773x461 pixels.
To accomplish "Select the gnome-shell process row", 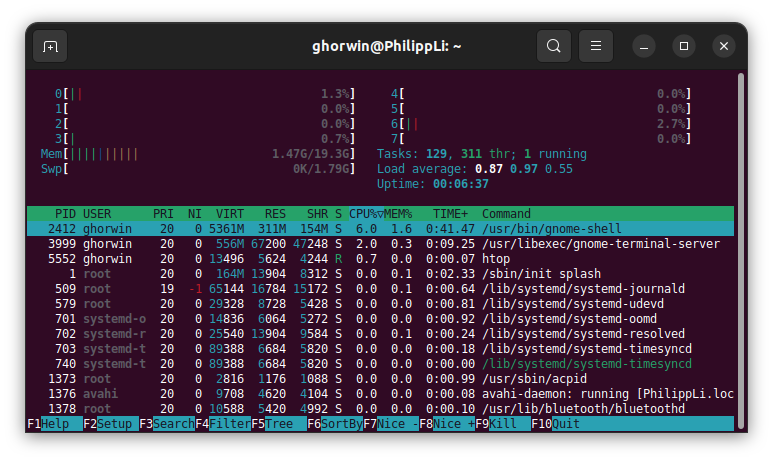I will [x=380, y=229].
